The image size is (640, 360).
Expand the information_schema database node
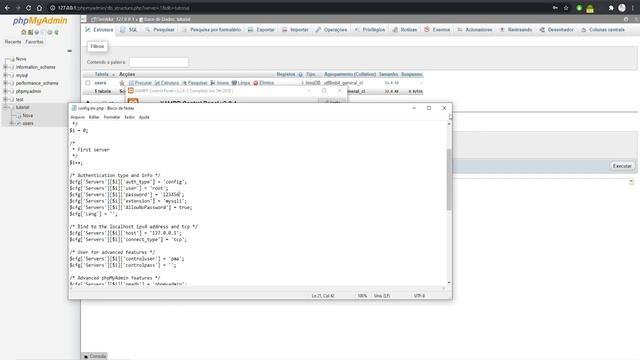[x=5, y=67]
